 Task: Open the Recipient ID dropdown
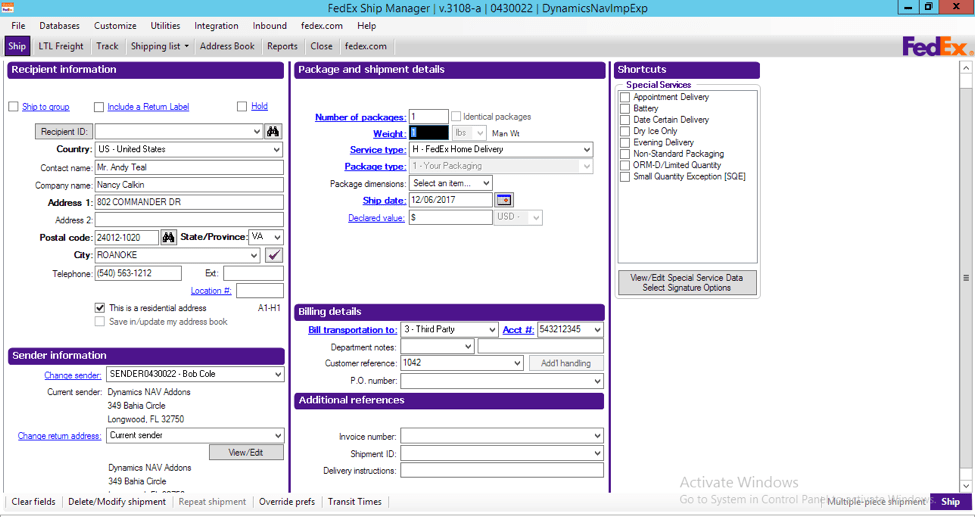pos(257,131)
